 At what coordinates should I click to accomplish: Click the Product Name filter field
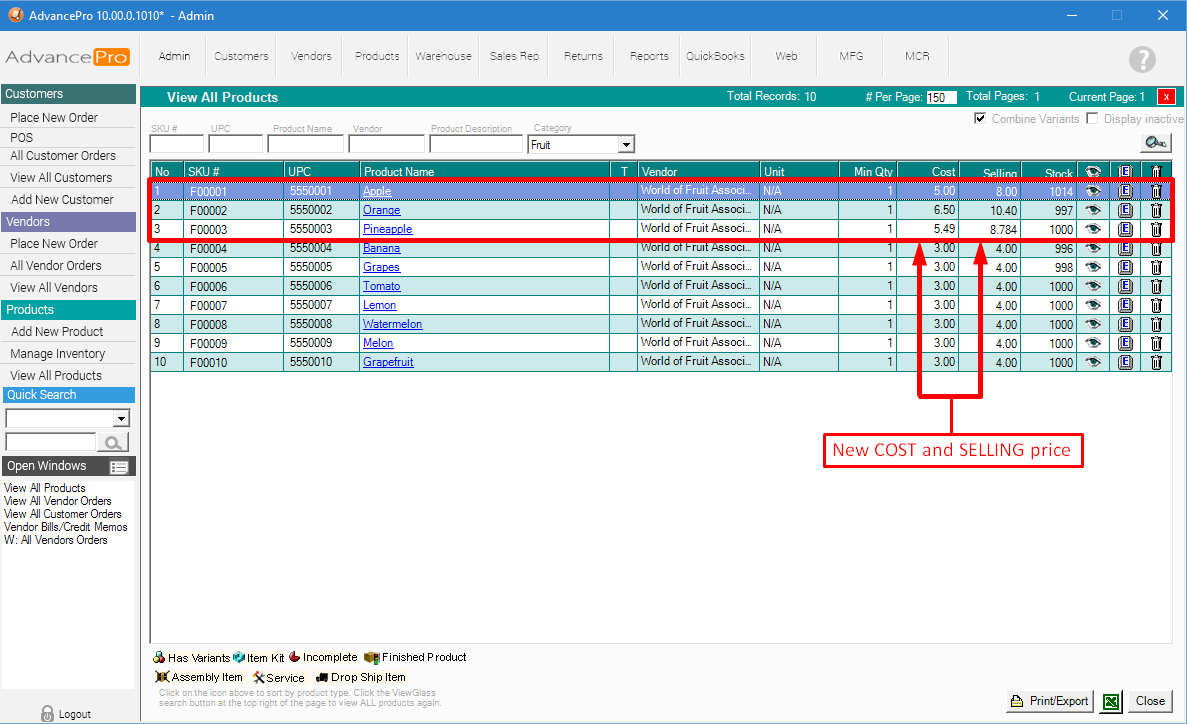click(x=305, y=144)
